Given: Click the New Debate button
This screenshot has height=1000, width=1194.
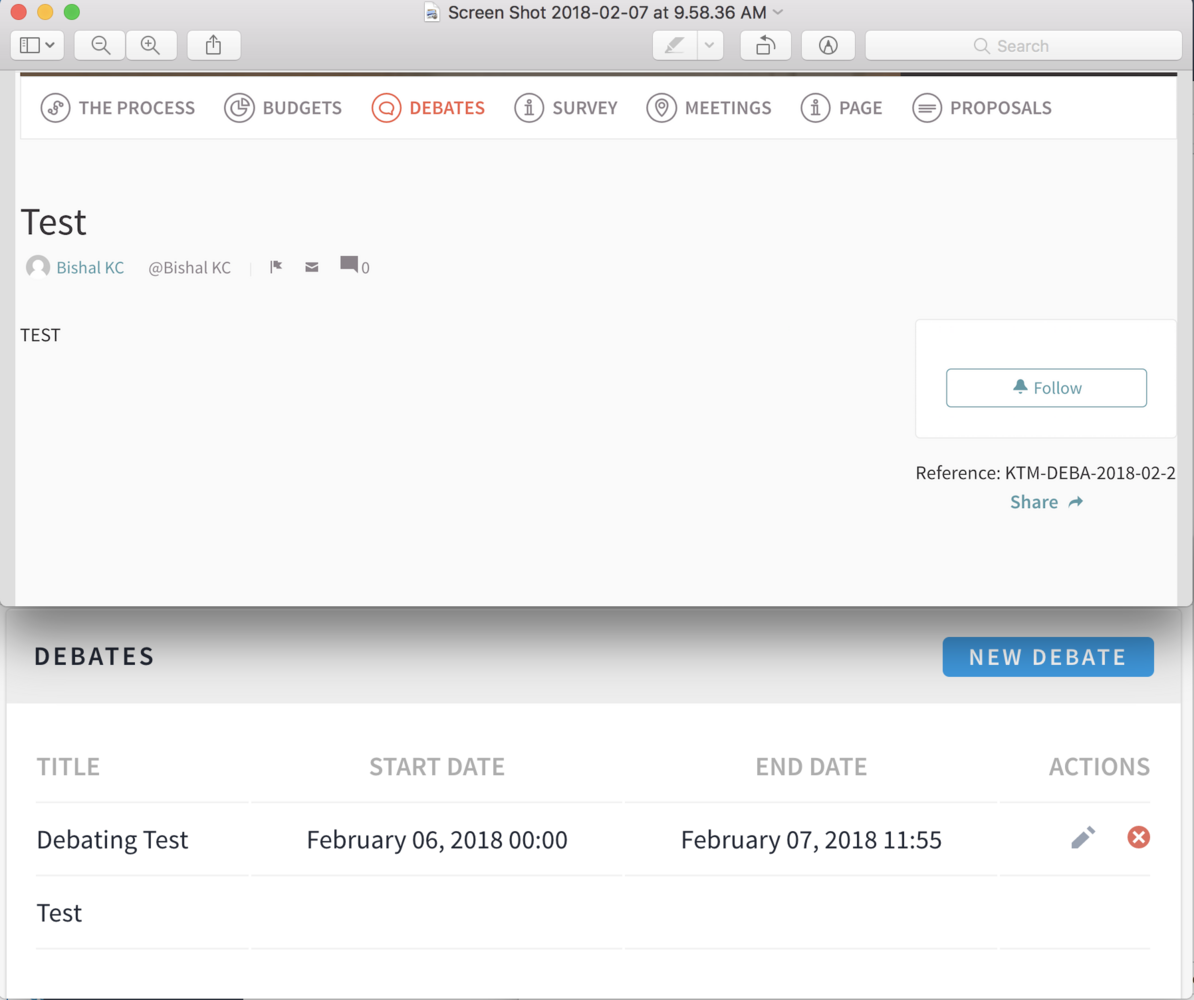Looking at the screenshot, I should tap(1047, 657).
